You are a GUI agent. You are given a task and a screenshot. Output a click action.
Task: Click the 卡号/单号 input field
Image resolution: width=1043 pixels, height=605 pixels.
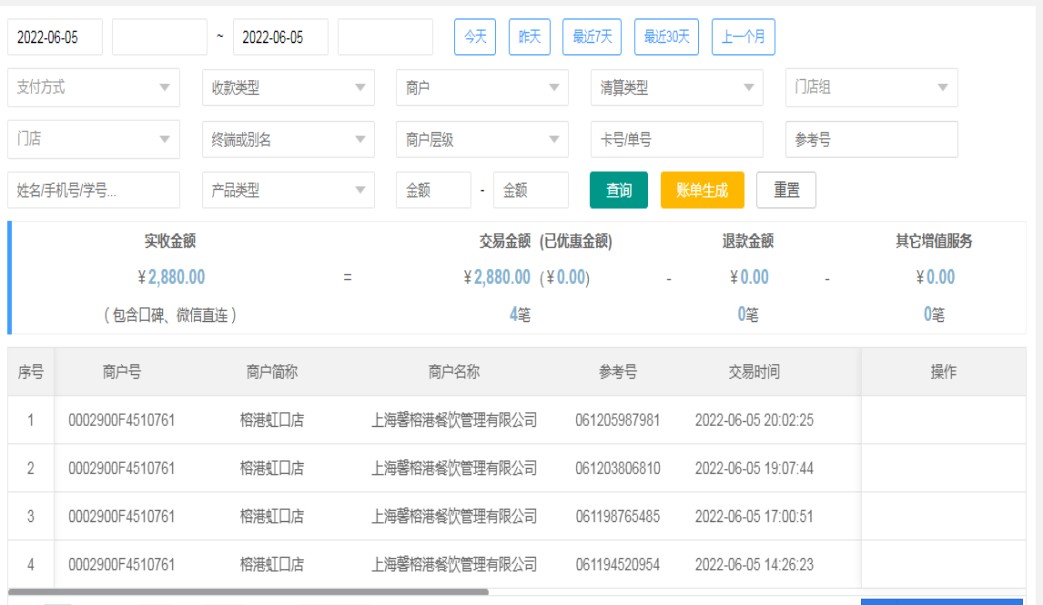click(676, 140)
